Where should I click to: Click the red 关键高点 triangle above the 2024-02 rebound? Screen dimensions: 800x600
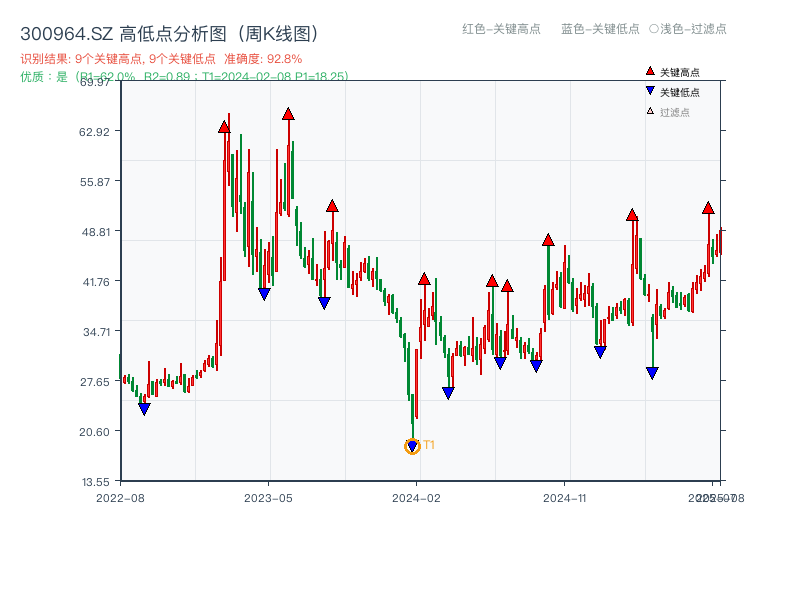pos(424,279)
